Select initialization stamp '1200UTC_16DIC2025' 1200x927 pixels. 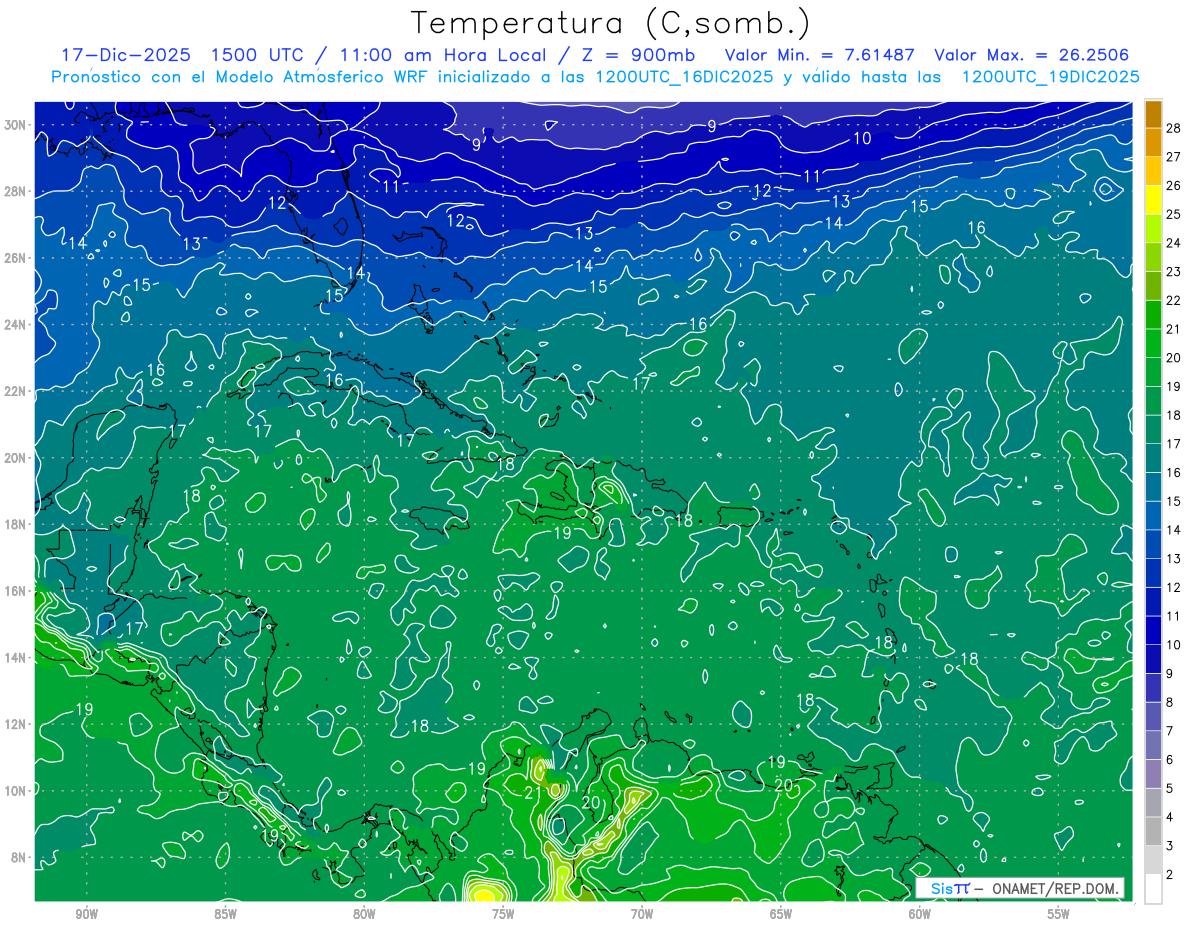pos(684,77)
